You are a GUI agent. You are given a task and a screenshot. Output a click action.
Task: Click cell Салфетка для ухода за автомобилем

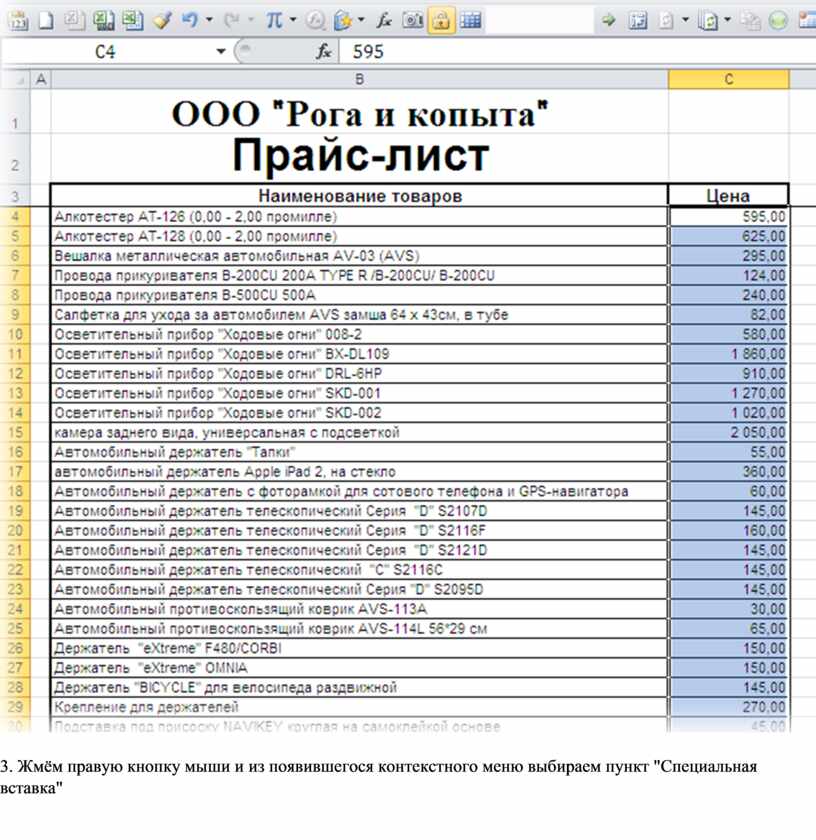tap(360, 315)
